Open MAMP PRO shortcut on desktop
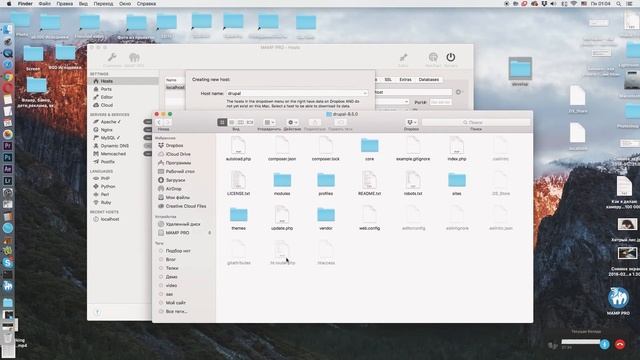Viewport: 640px width, 360px height. [x=618, y=298]
